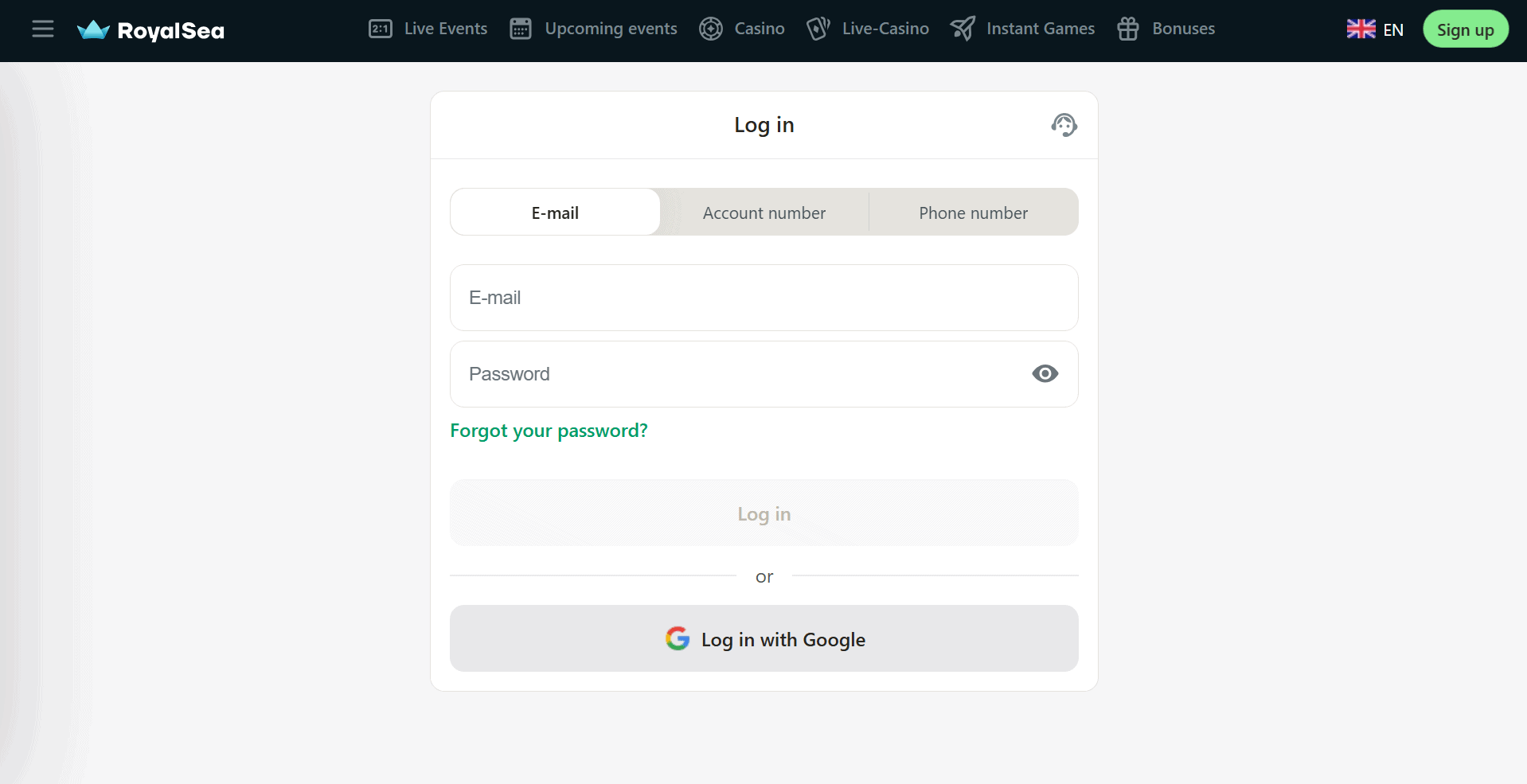The image size is (1527, 784).
Task: Click the Casino chip icon
Action: pos(711,29)
